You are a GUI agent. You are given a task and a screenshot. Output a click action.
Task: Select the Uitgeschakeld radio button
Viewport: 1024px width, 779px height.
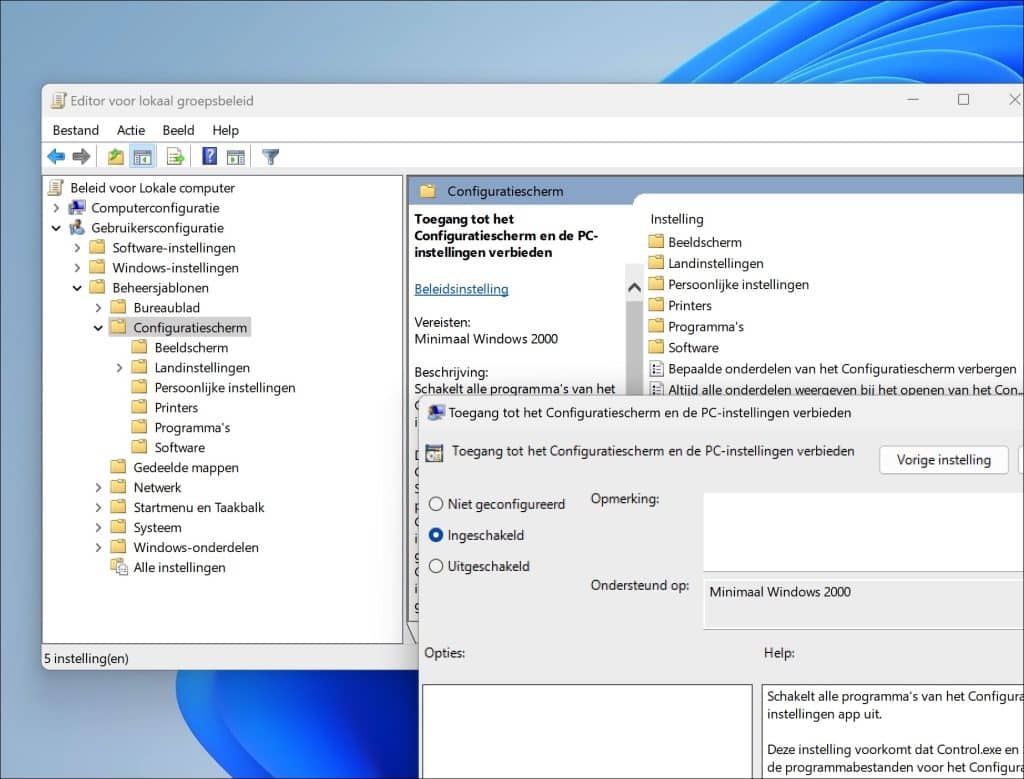pos(436,566)
